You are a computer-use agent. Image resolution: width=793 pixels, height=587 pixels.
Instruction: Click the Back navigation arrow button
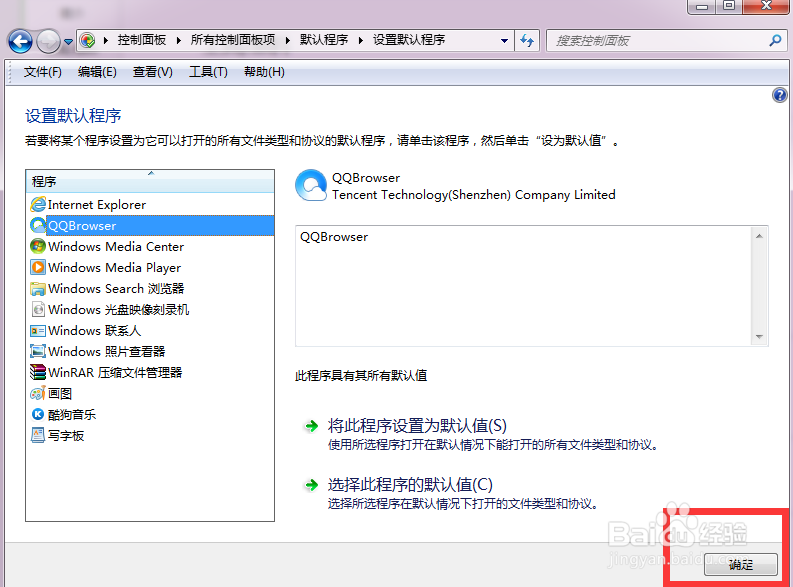(20, 41)
